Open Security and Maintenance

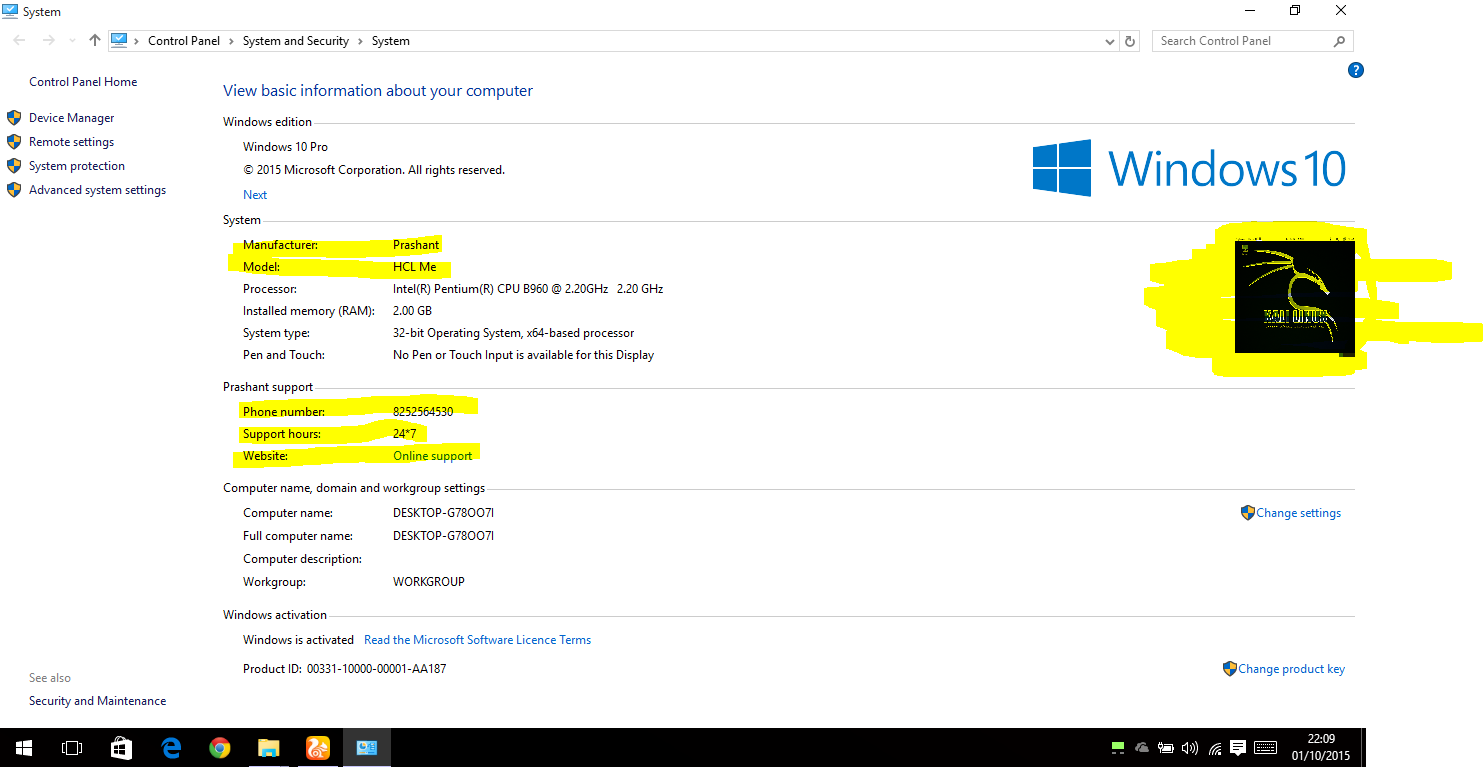(x=97, y=701)
